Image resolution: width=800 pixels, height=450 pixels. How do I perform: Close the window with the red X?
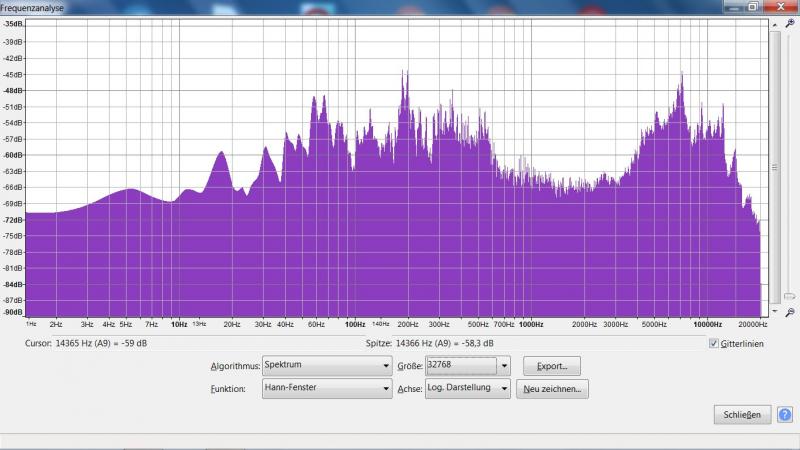781,6
